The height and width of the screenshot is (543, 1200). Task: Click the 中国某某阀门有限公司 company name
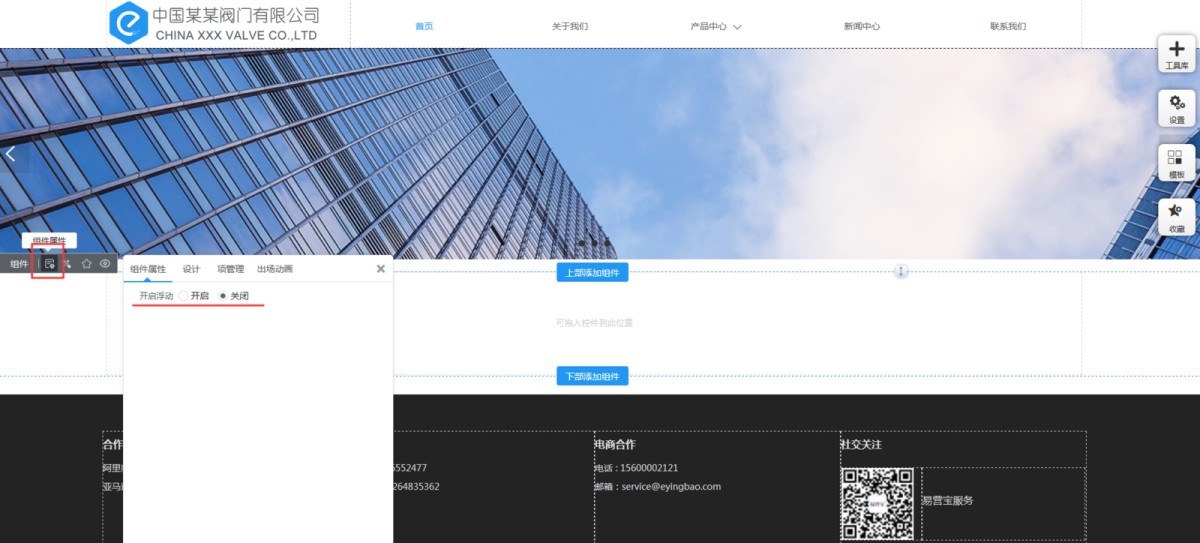(x=236, y=15)
